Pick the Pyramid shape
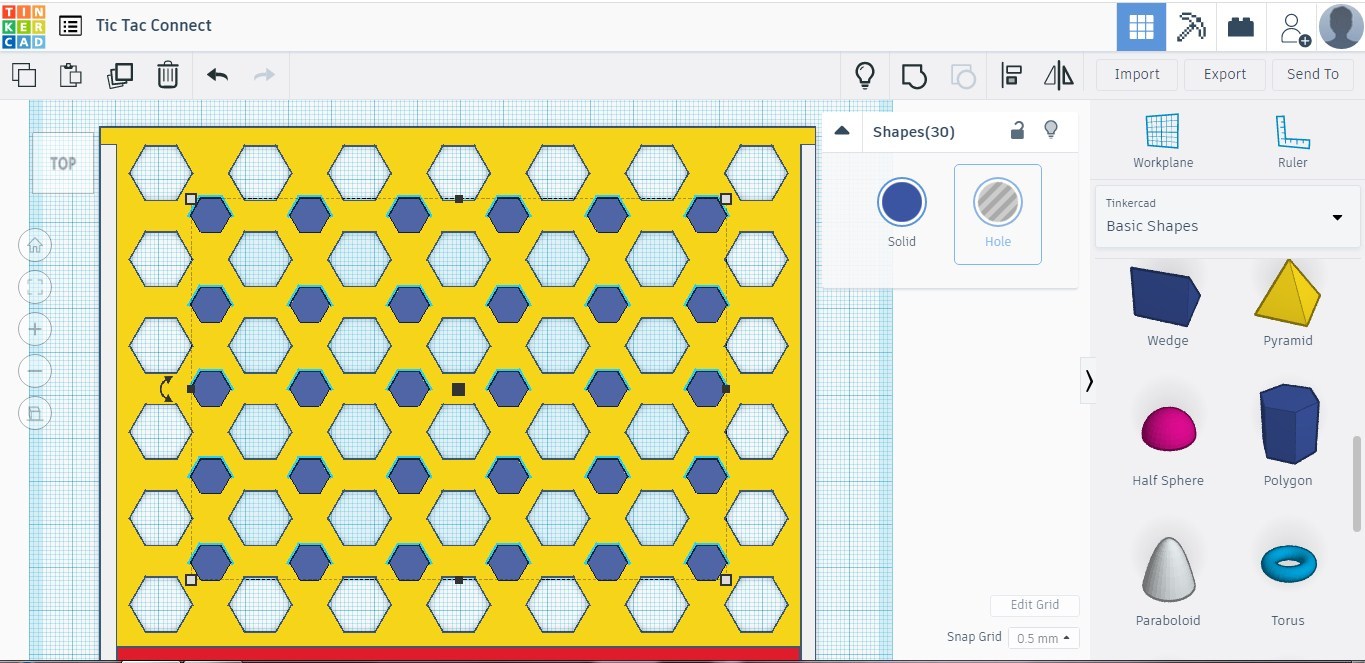 [1288, 305]
